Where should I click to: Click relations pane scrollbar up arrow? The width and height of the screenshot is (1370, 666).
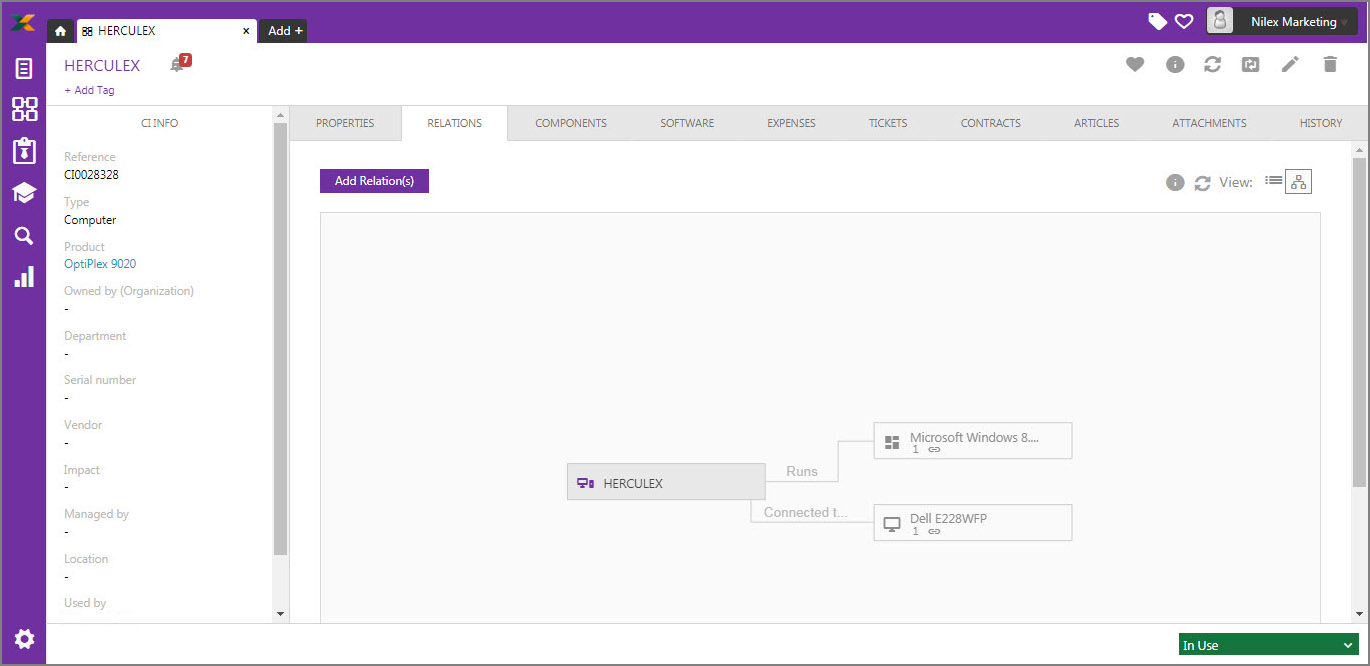tap(1359, 149)
